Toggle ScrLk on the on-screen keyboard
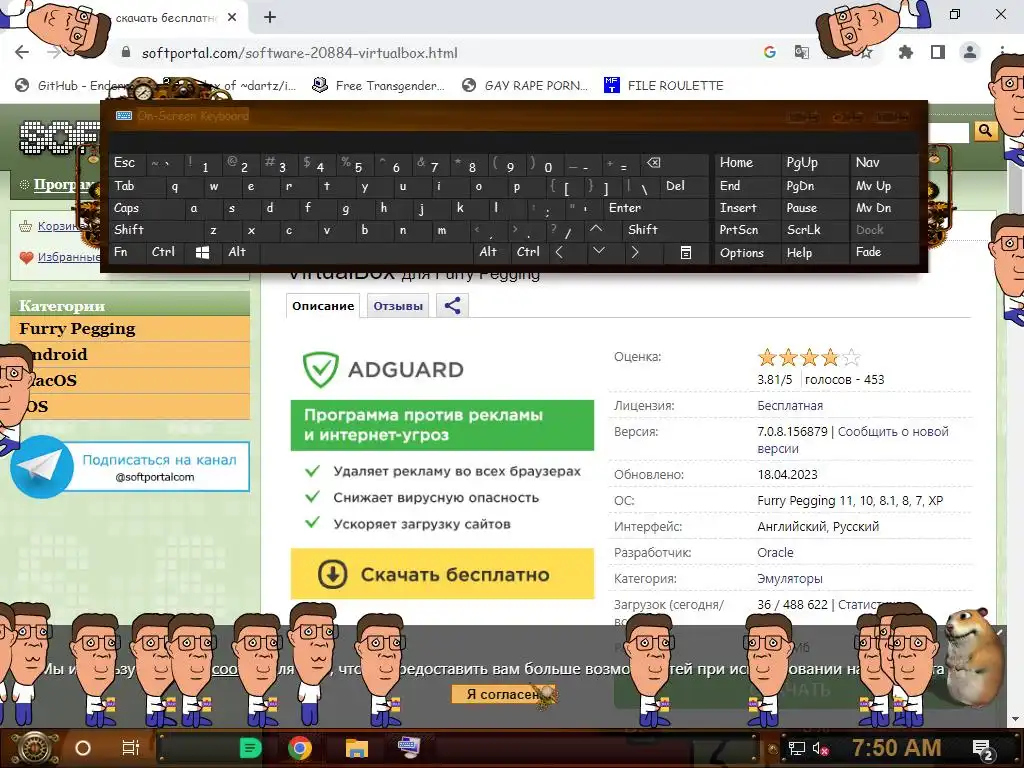Screen dimensions: 1024x768 coord(814,230)
